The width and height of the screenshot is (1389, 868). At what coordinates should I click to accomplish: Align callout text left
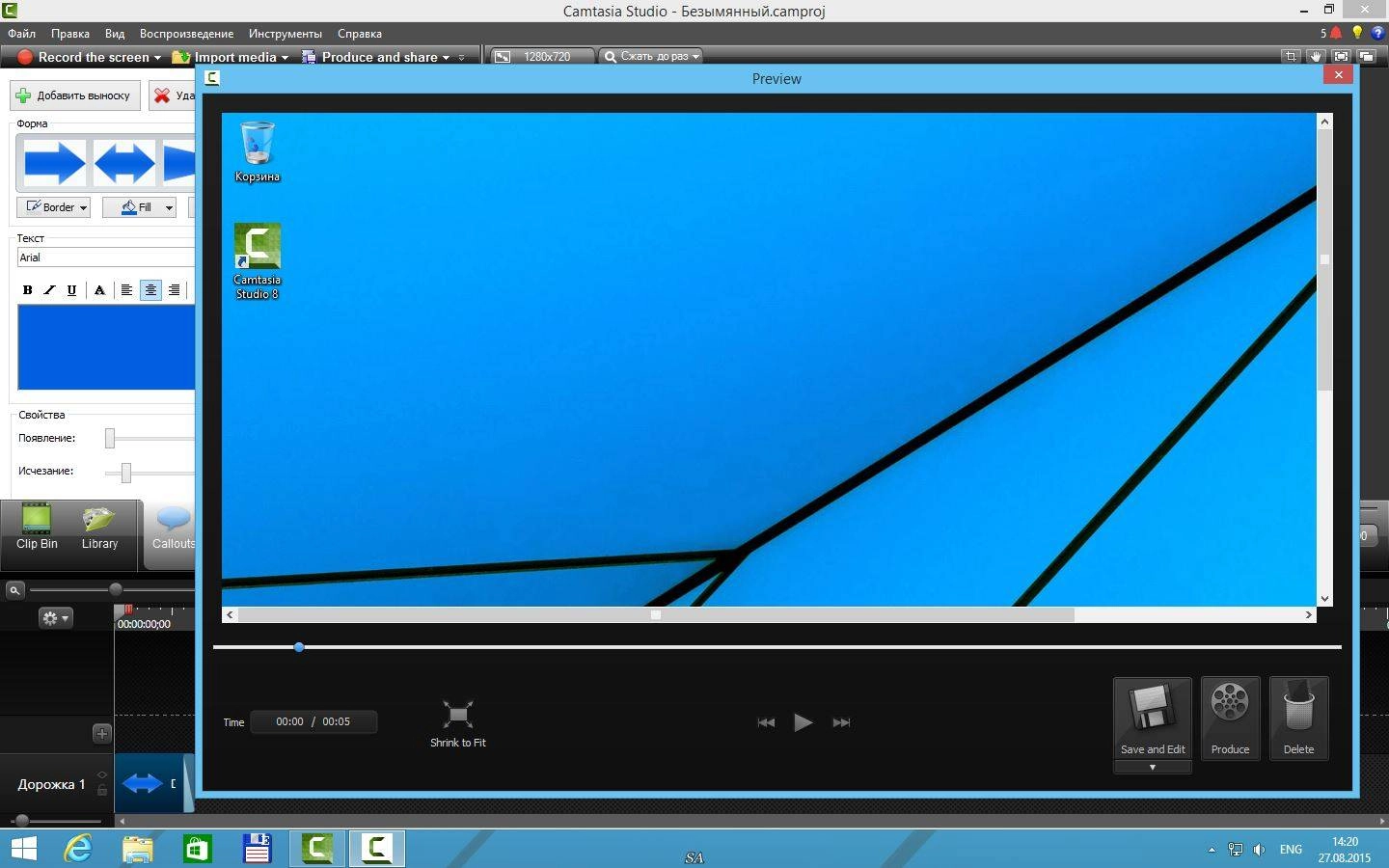(126, 289)
